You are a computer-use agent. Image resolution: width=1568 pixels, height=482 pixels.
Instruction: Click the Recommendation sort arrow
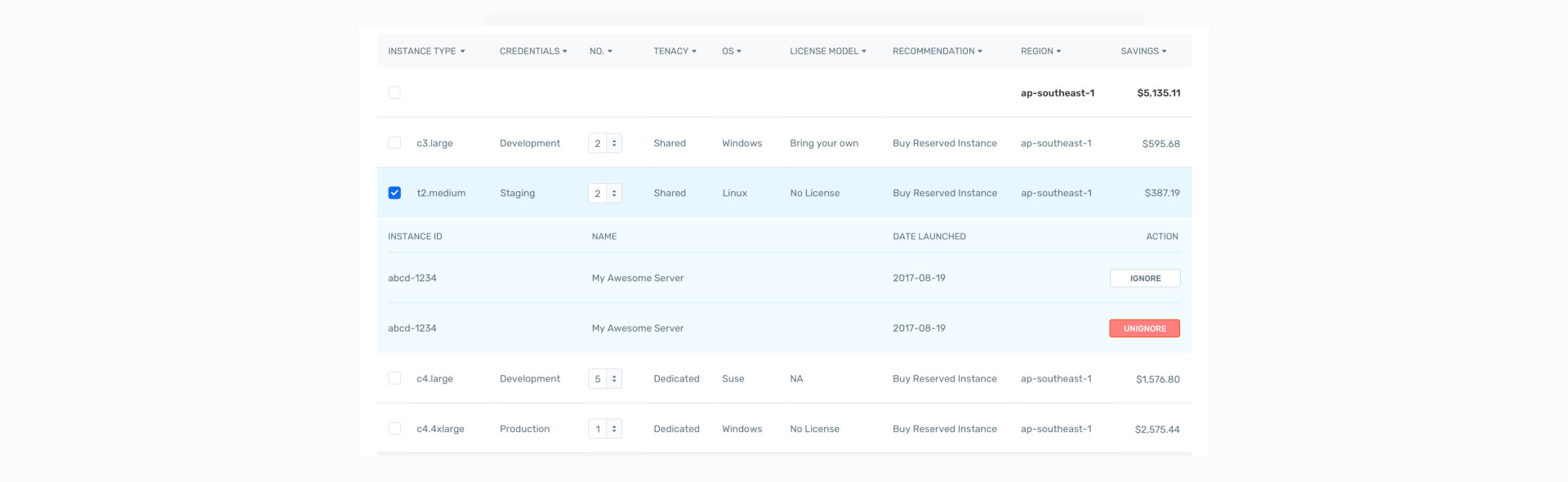pyautogui.click(x=980, y=51)
